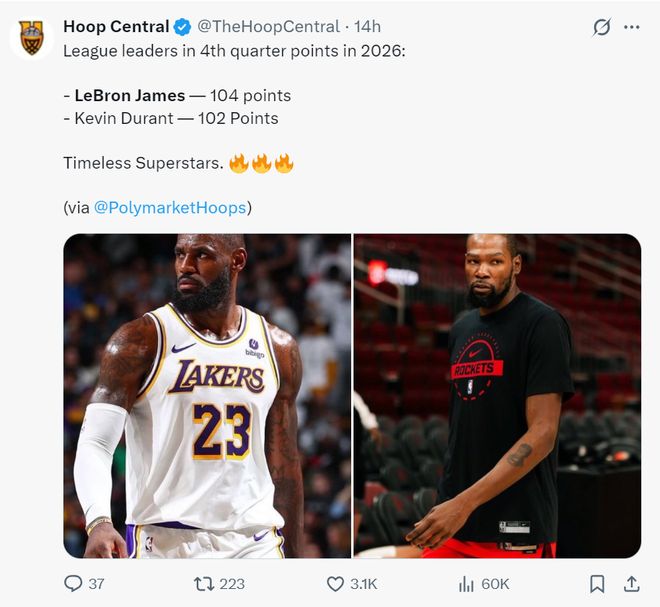This screenshot has height=607, width=660.
Task: Click the repost arrows icon
Action: 203,583
